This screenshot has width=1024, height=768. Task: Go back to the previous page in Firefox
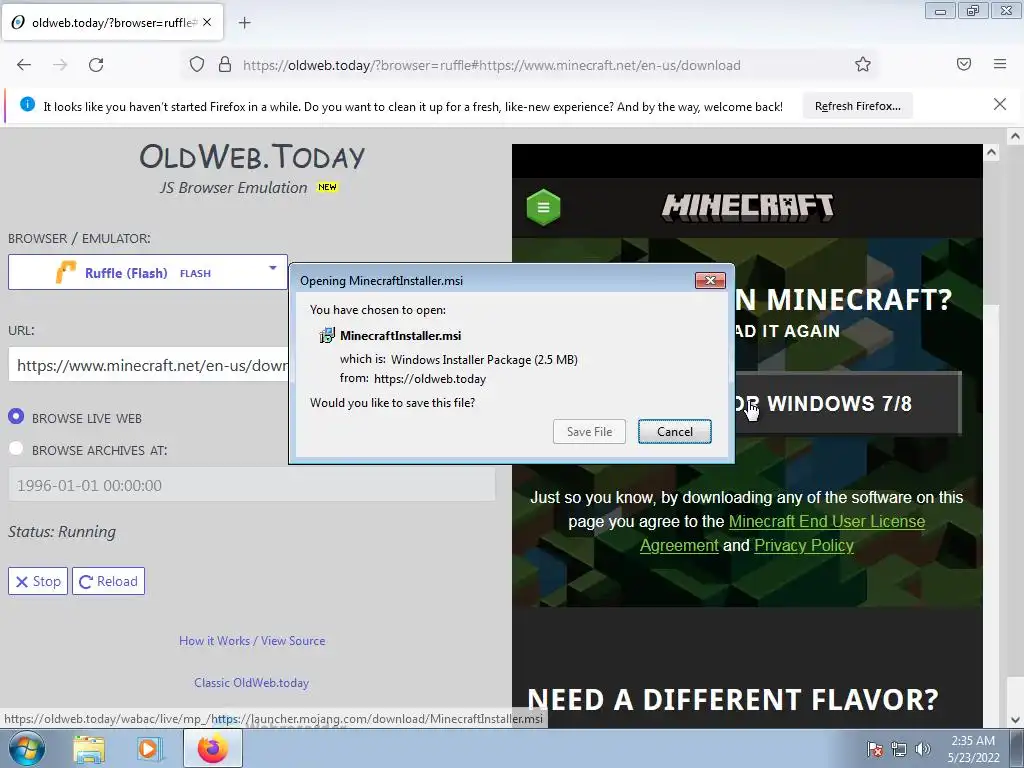(x=24, y=65)
